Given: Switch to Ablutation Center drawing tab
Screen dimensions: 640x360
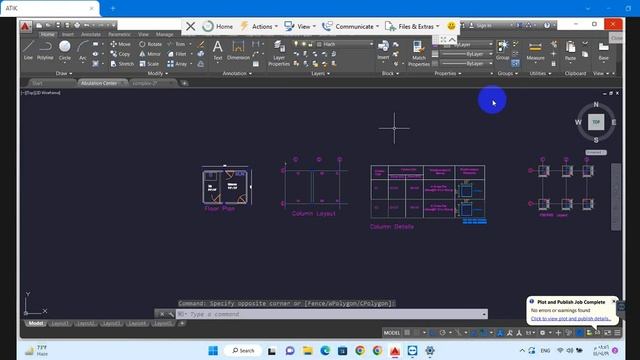Looking at the screenshot, I should point(101,83).
